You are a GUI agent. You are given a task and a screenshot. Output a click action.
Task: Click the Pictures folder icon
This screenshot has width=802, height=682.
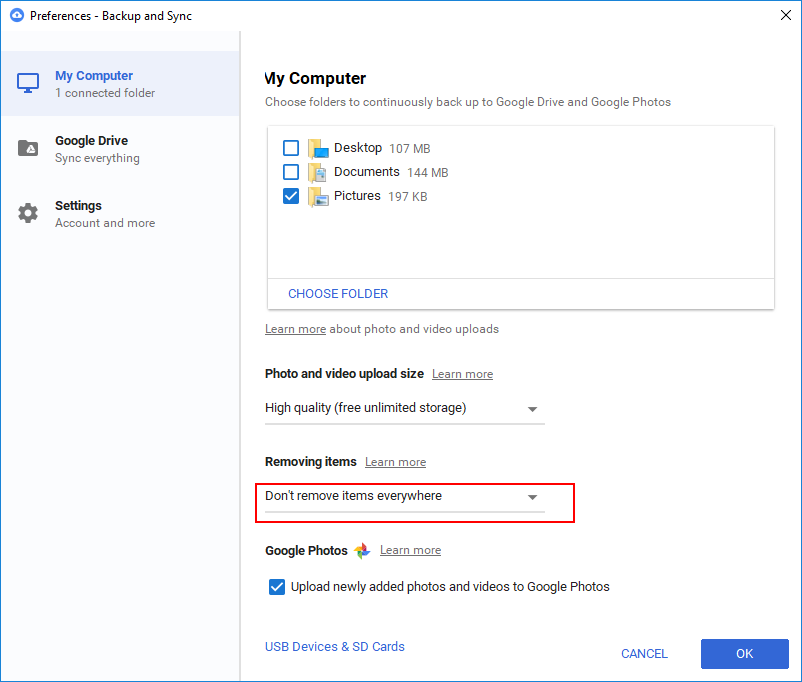coord(318,197)
